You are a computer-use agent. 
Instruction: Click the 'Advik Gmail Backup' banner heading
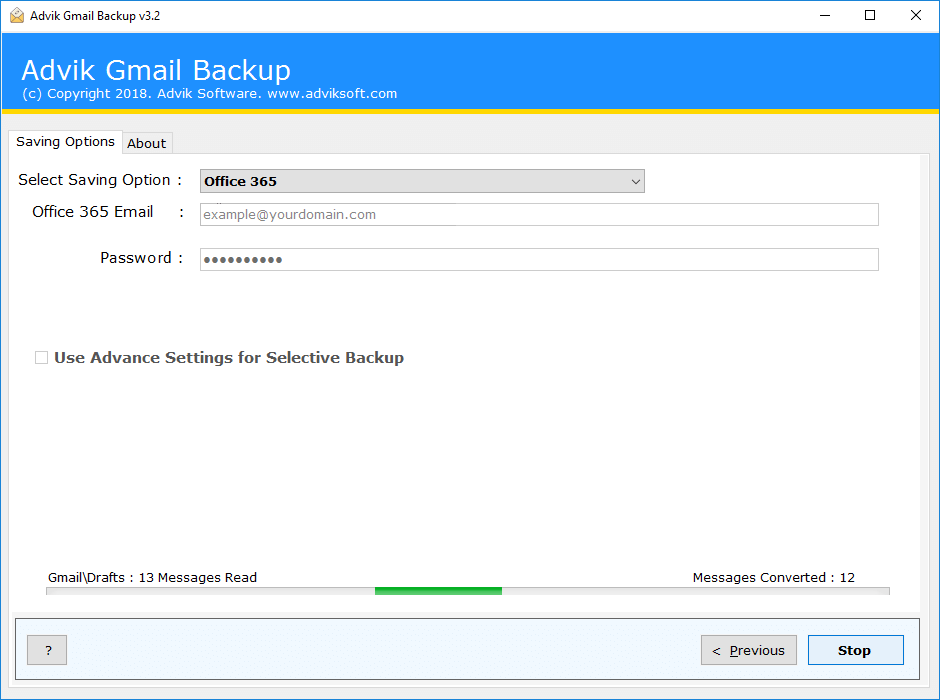pyautogui.click(x=156, y=70)
